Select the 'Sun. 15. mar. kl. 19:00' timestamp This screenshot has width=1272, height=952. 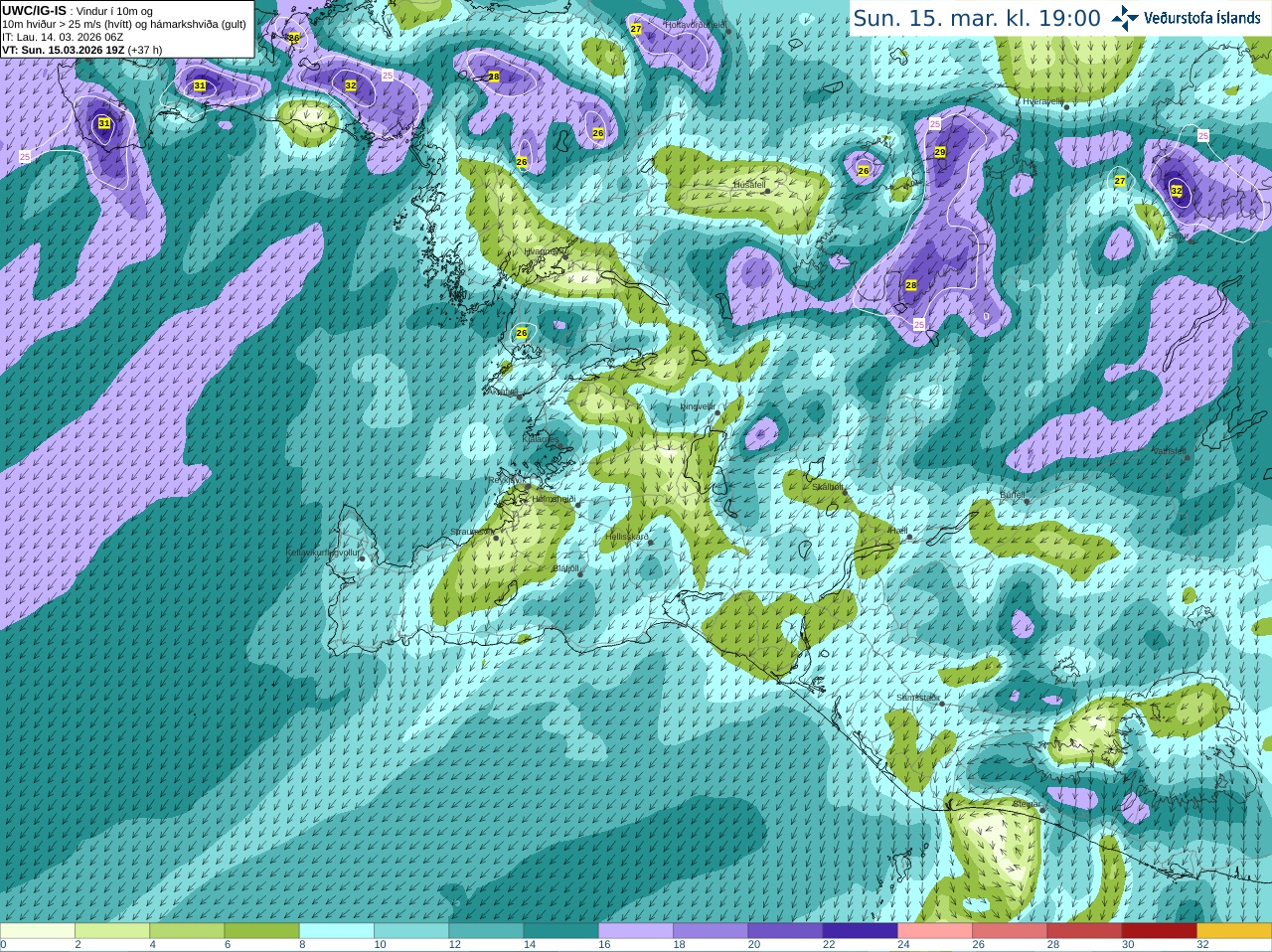pyautogui.click(x=977, y=18)
